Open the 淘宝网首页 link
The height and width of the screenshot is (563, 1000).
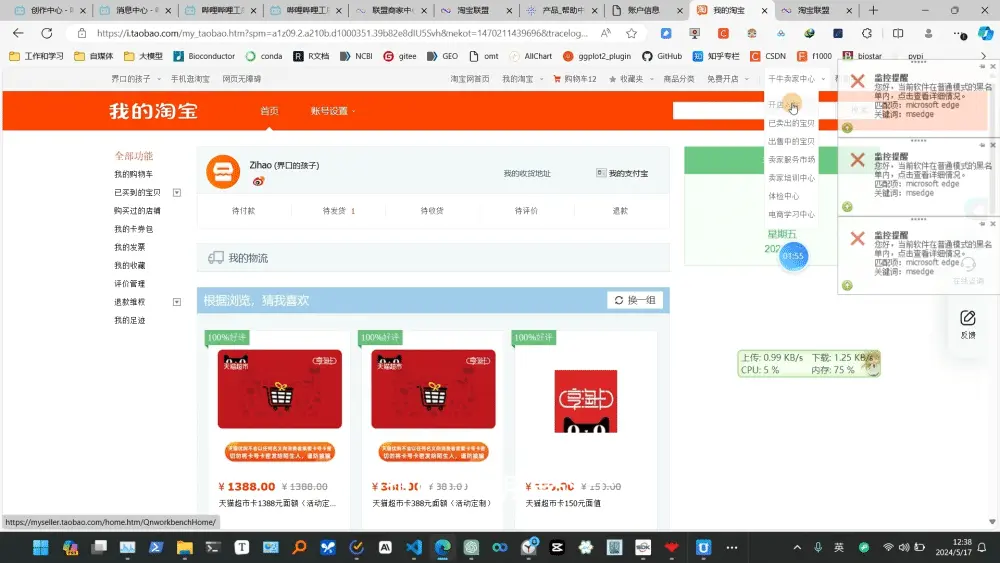click(x=470, y=79)
